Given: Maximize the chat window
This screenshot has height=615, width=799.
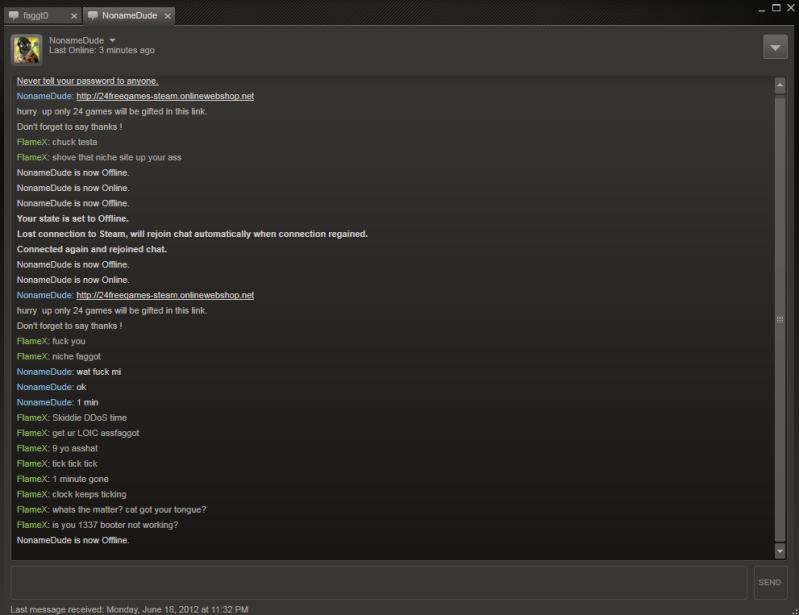Looking at the screenshot, I should pos(776,8).
